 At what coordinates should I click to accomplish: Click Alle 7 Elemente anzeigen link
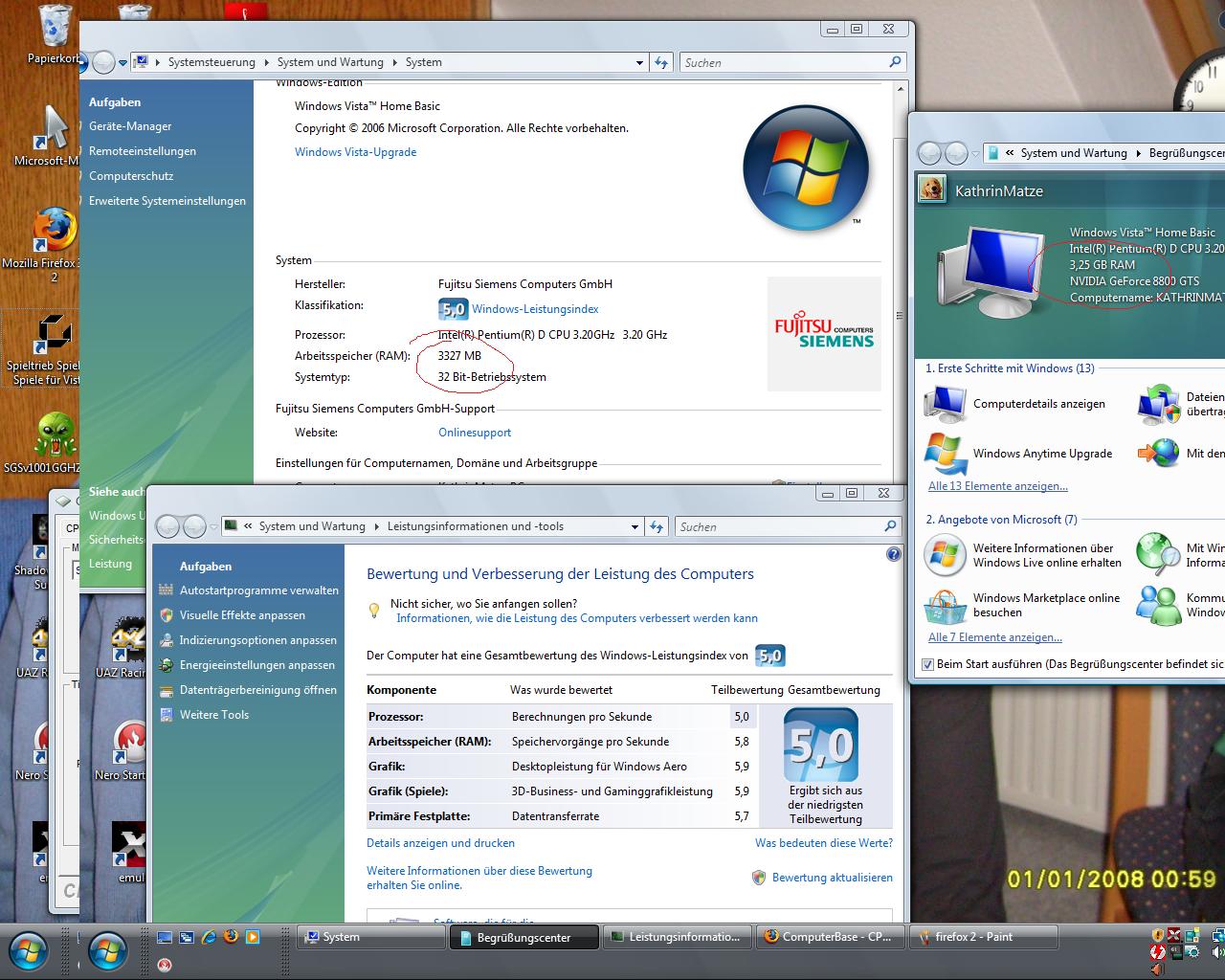tap(995, 637)
